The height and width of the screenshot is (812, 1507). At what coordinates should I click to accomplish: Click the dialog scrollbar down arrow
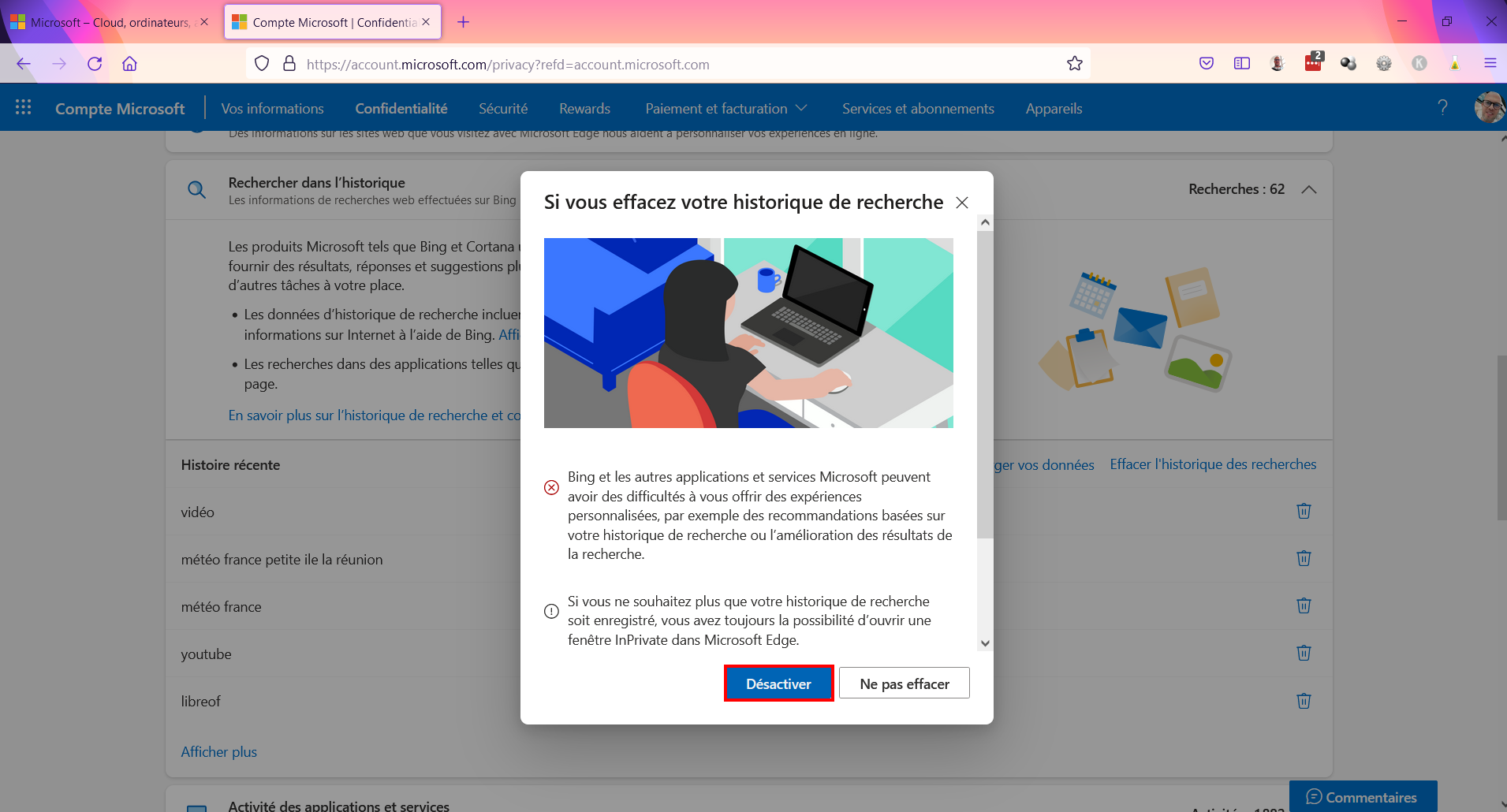click(x=985, y=643)
